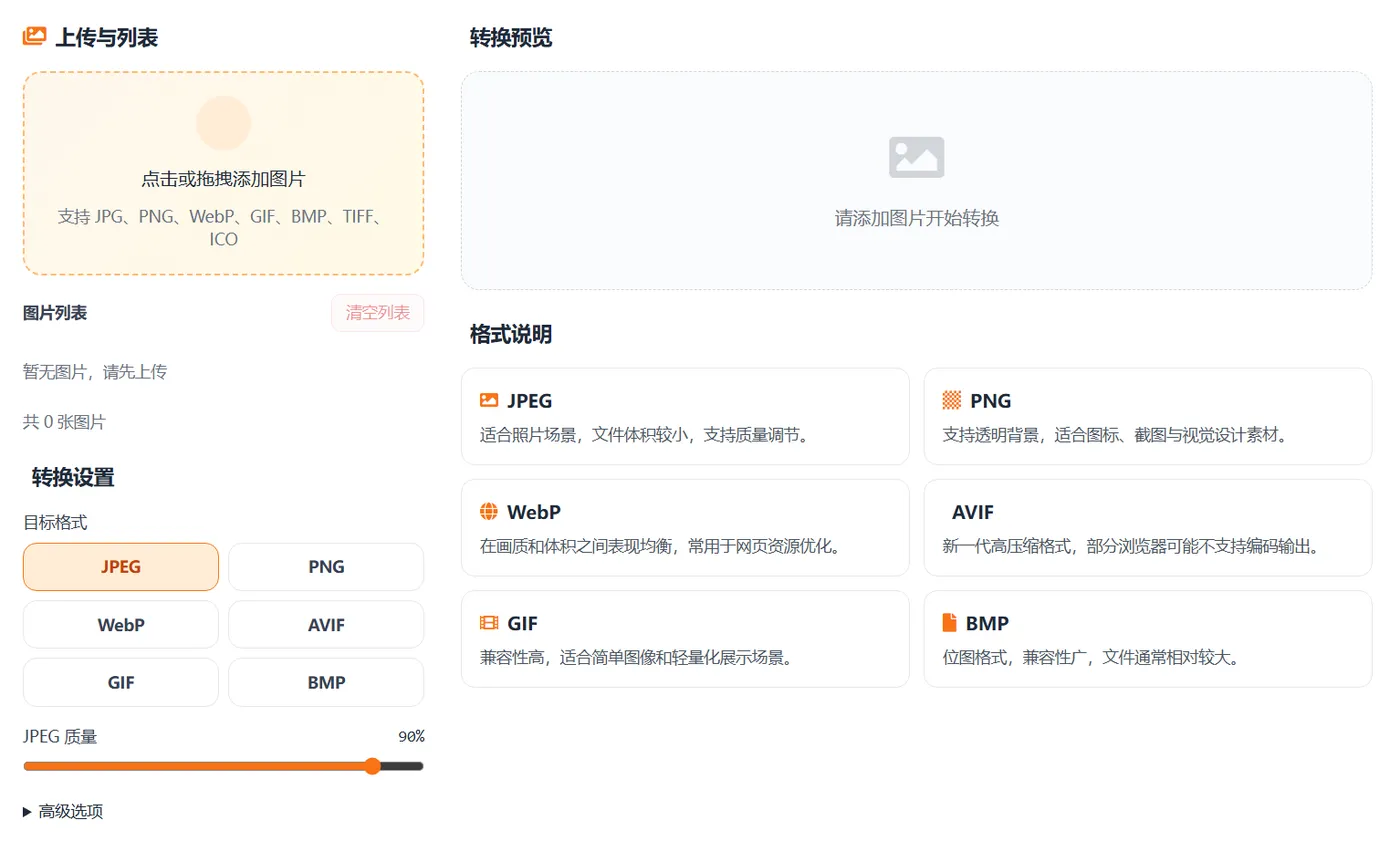Select AVIF as the target format
Image resolution: width=1400 pixels, height=841 pixels.
tap(326, 624)
